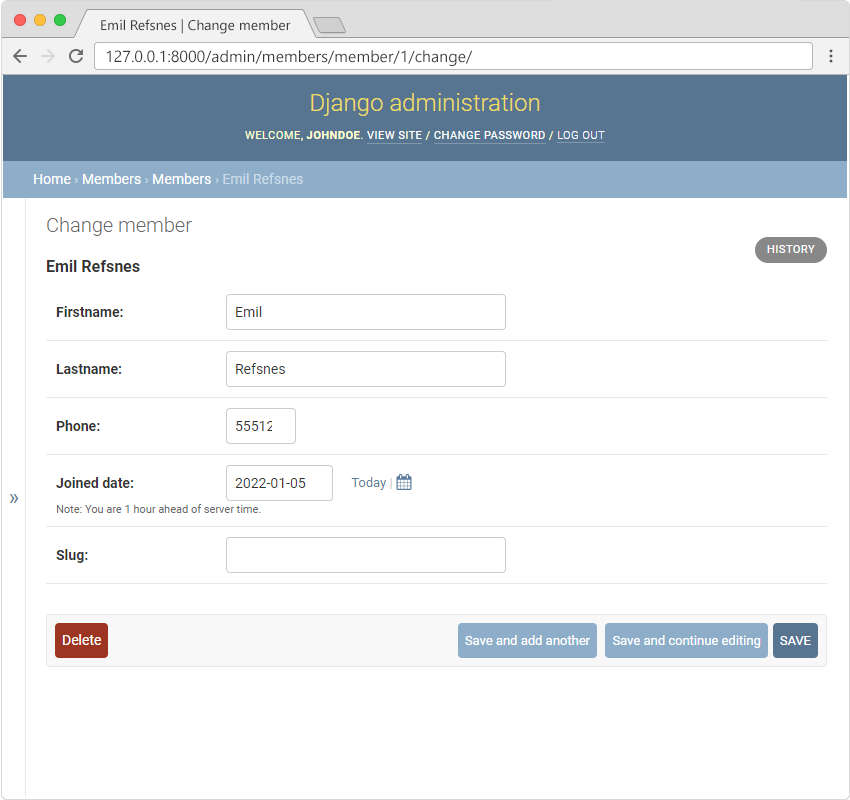
Task: Follow the VIEW SITE link
Action: click(x=394, y=135)
